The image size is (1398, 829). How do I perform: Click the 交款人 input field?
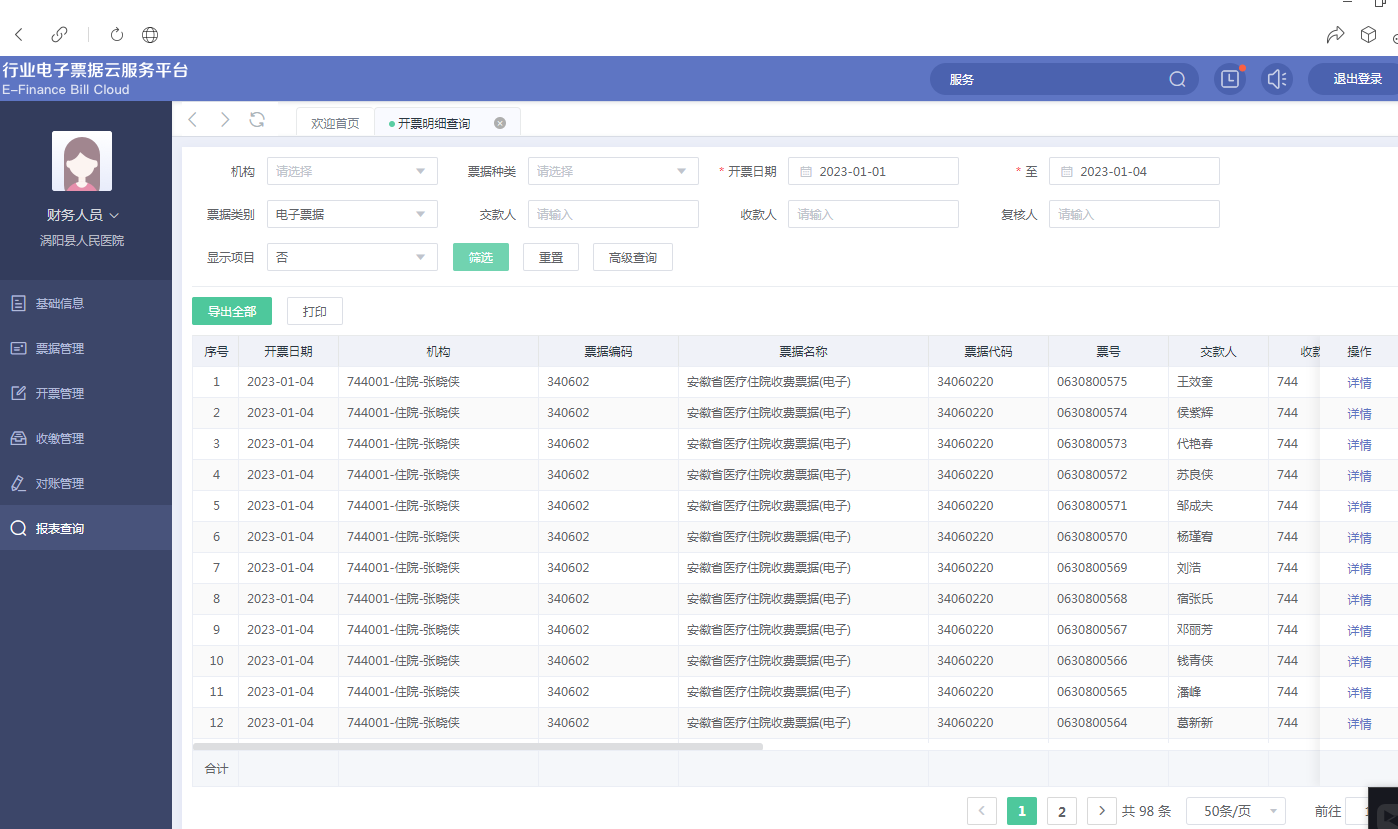pos(613,214)
